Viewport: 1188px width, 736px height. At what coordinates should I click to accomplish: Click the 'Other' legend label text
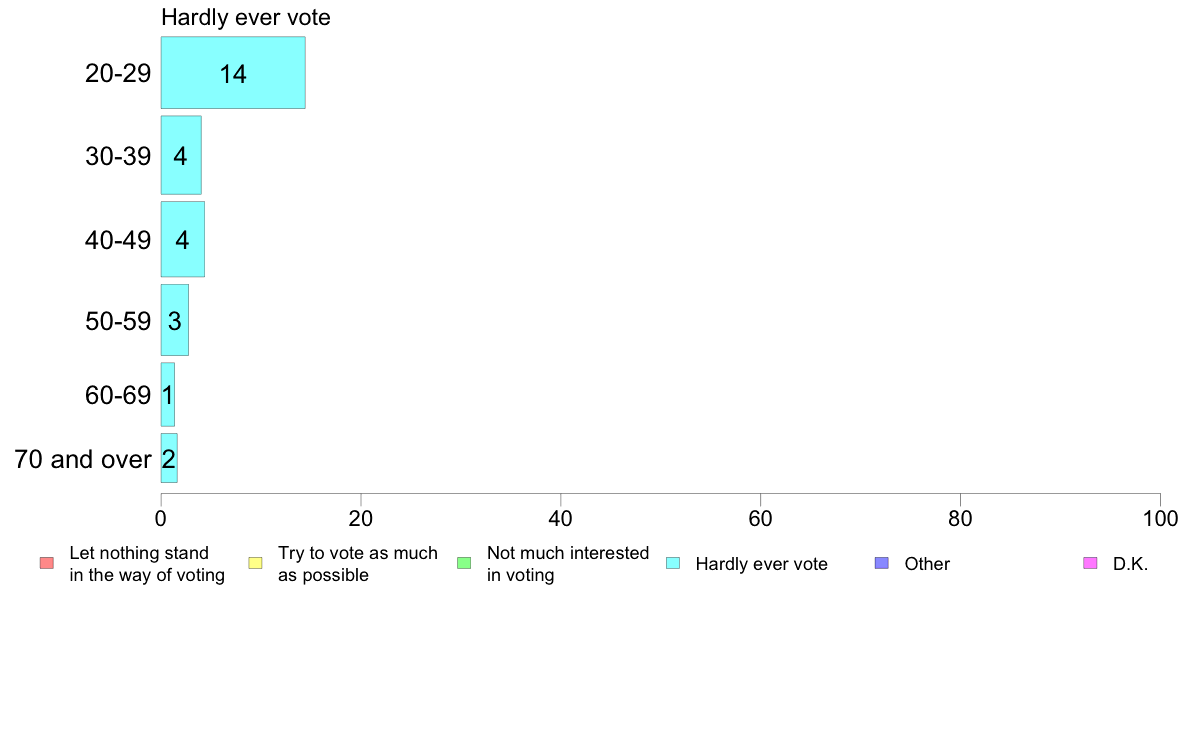pos(927,564)
